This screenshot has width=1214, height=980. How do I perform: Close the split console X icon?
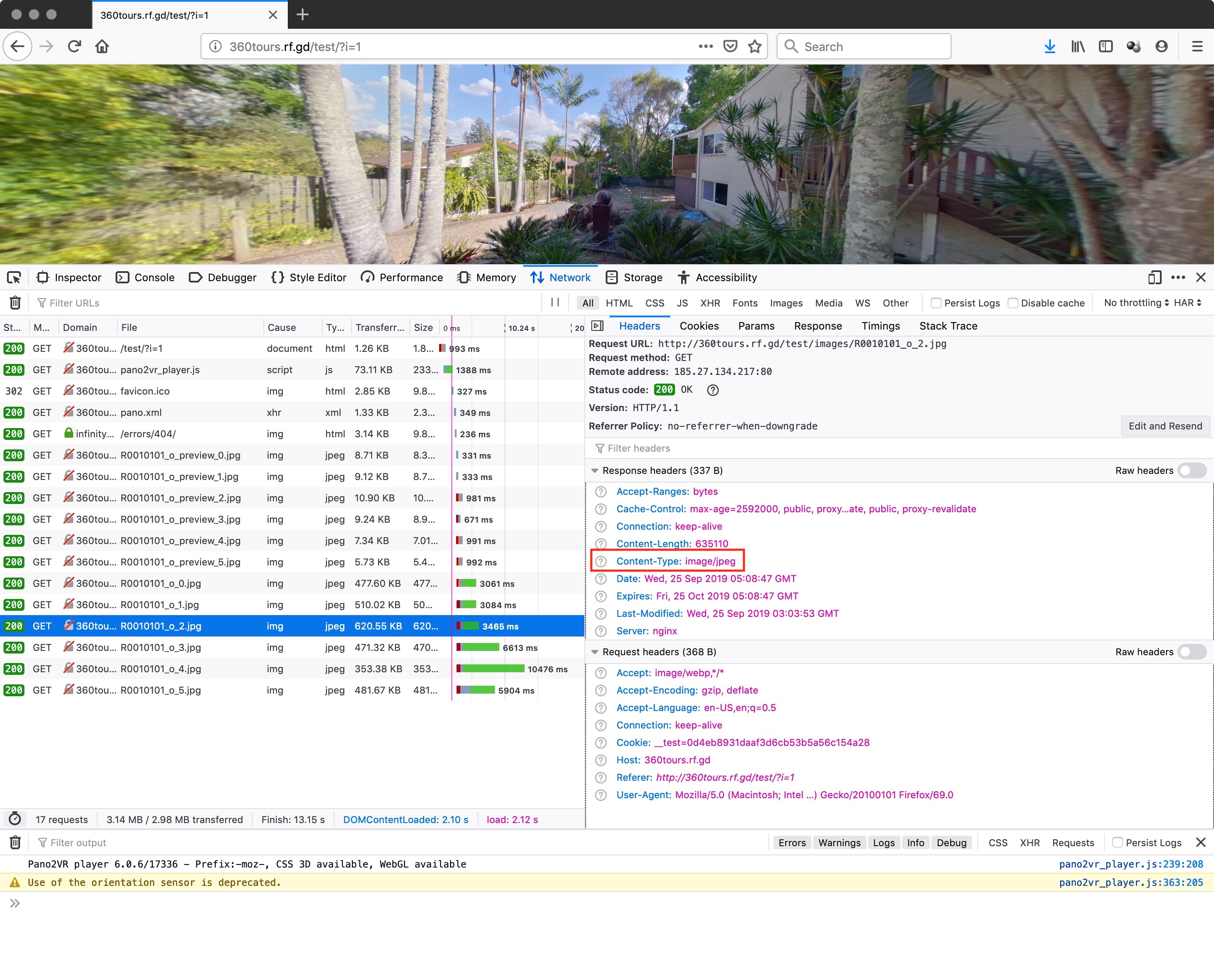tap(1201, 842)
